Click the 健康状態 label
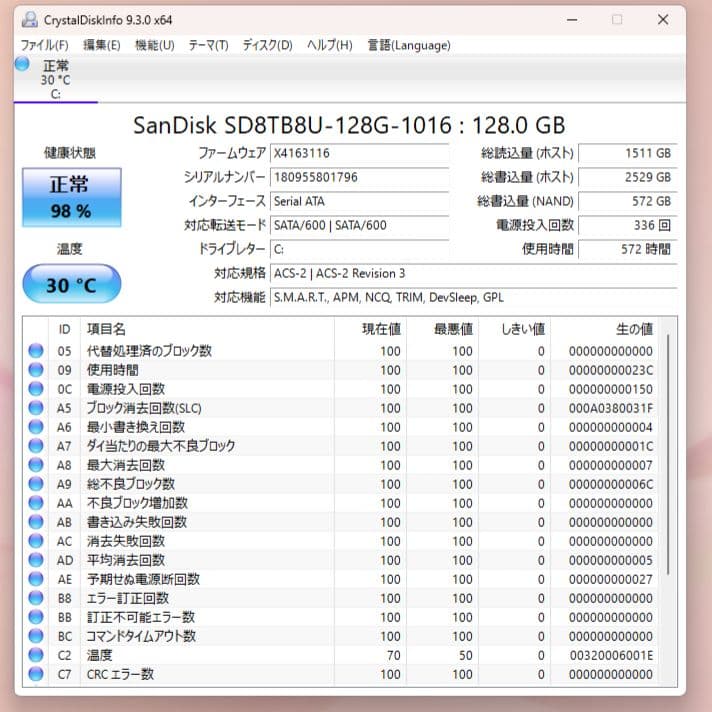The height and width of the screenshot is (712, 712). [x=69, y=153]
